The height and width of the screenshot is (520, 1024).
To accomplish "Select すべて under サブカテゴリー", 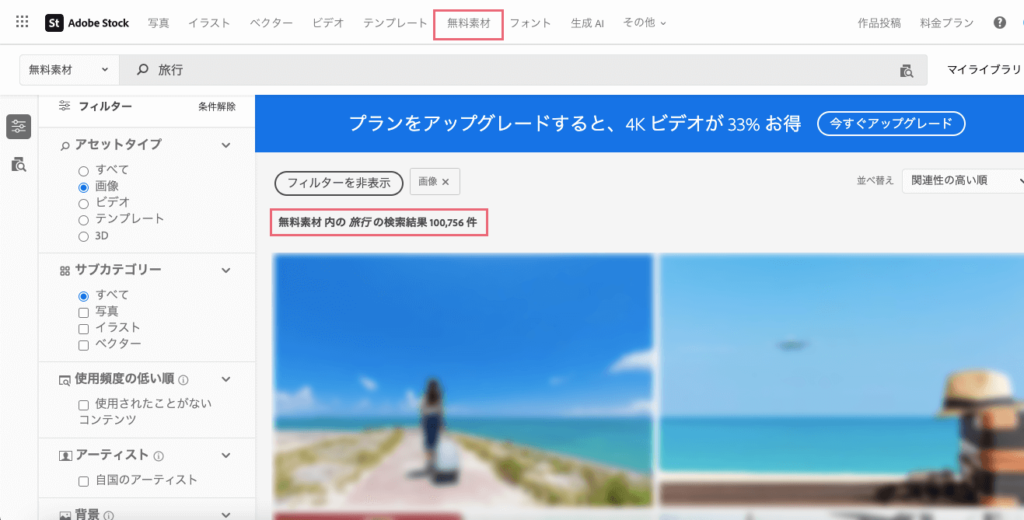I will point(84,296).
